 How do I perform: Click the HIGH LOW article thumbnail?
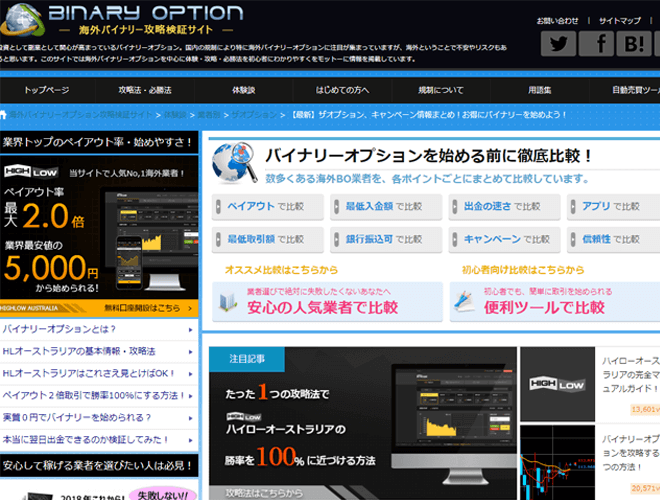[558, 384]
